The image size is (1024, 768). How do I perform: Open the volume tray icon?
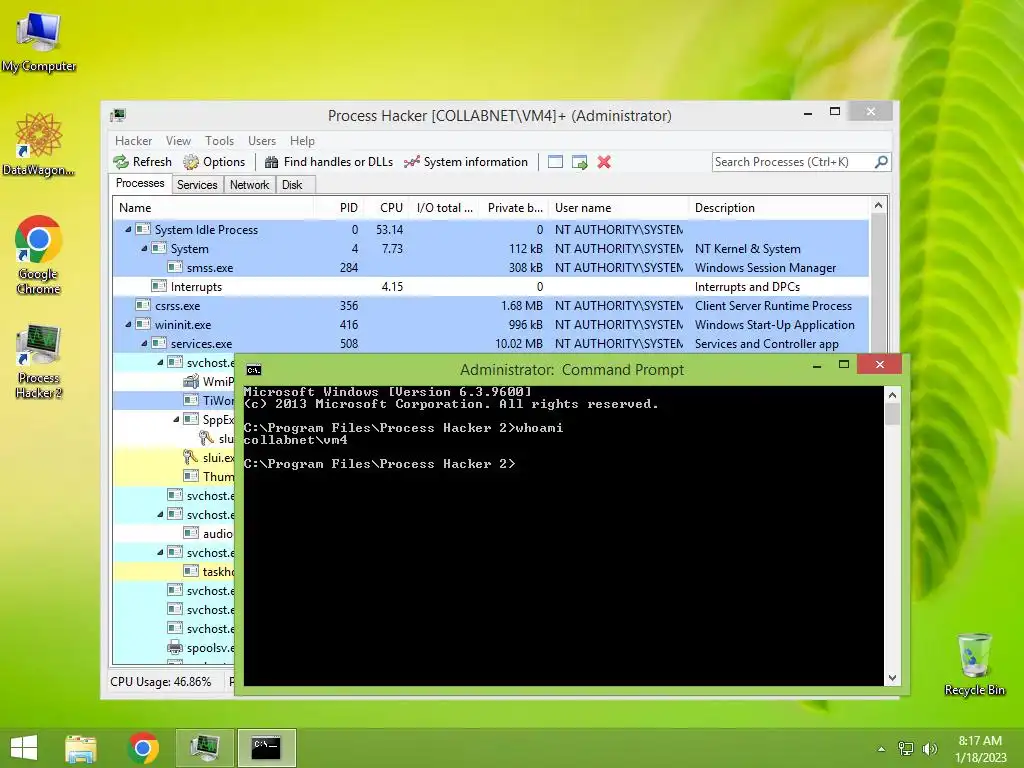tap(929, 749)
